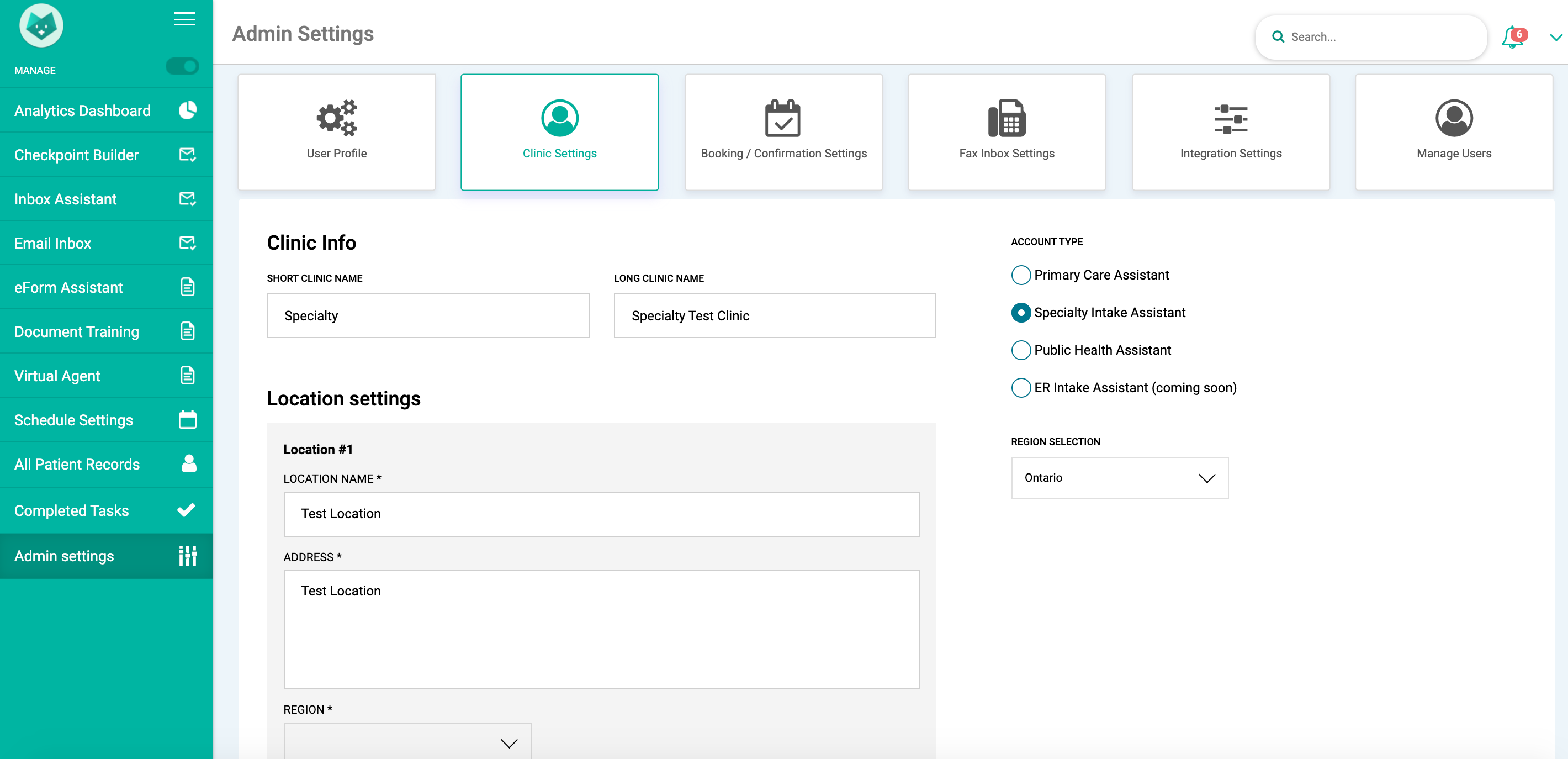The height and width of the screenshot is (759, 1568).
Task: Select Primary Care Assistant account type
Action: 1021,275
